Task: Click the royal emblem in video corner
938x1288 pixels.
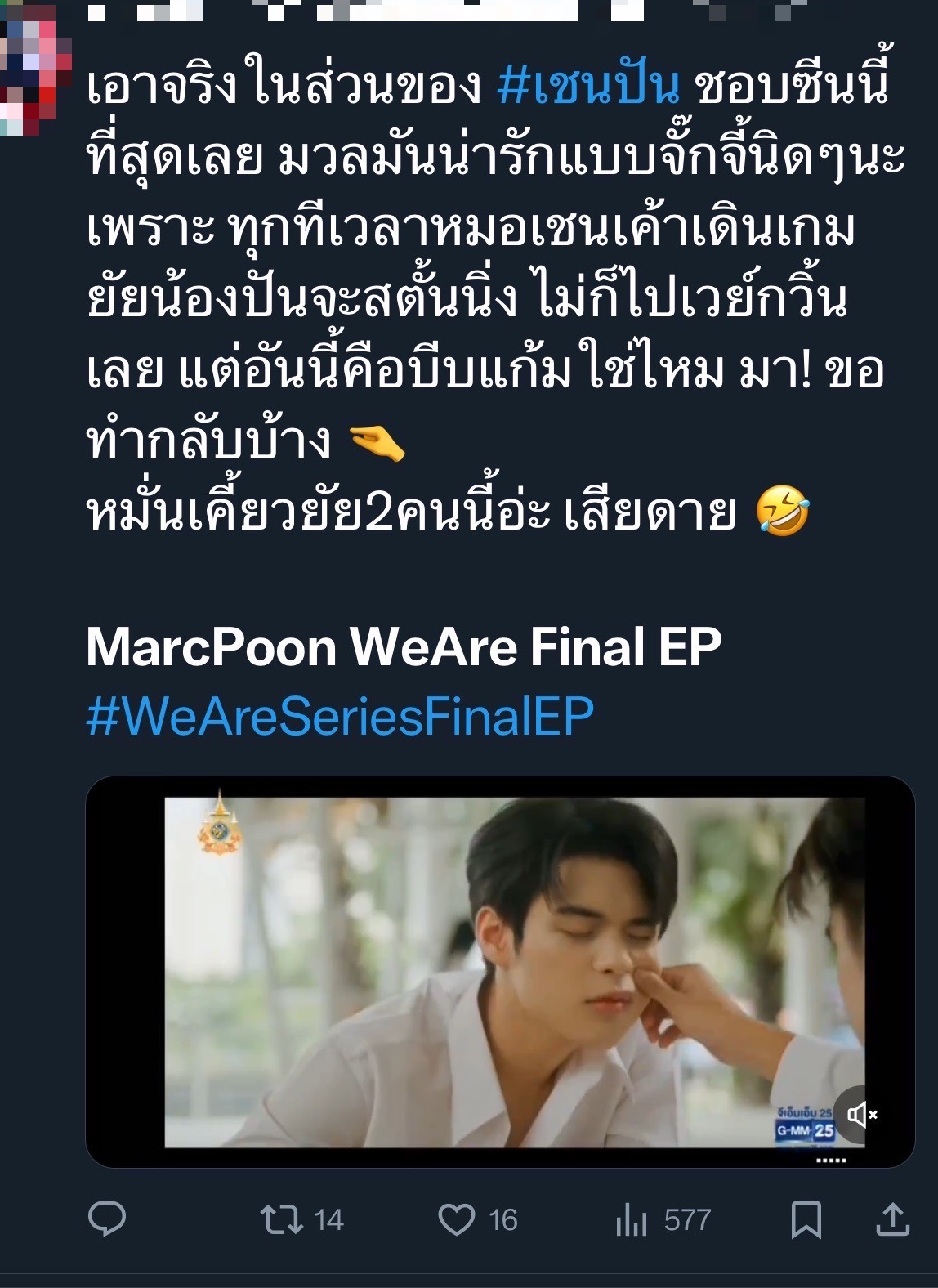Action: 220,824
